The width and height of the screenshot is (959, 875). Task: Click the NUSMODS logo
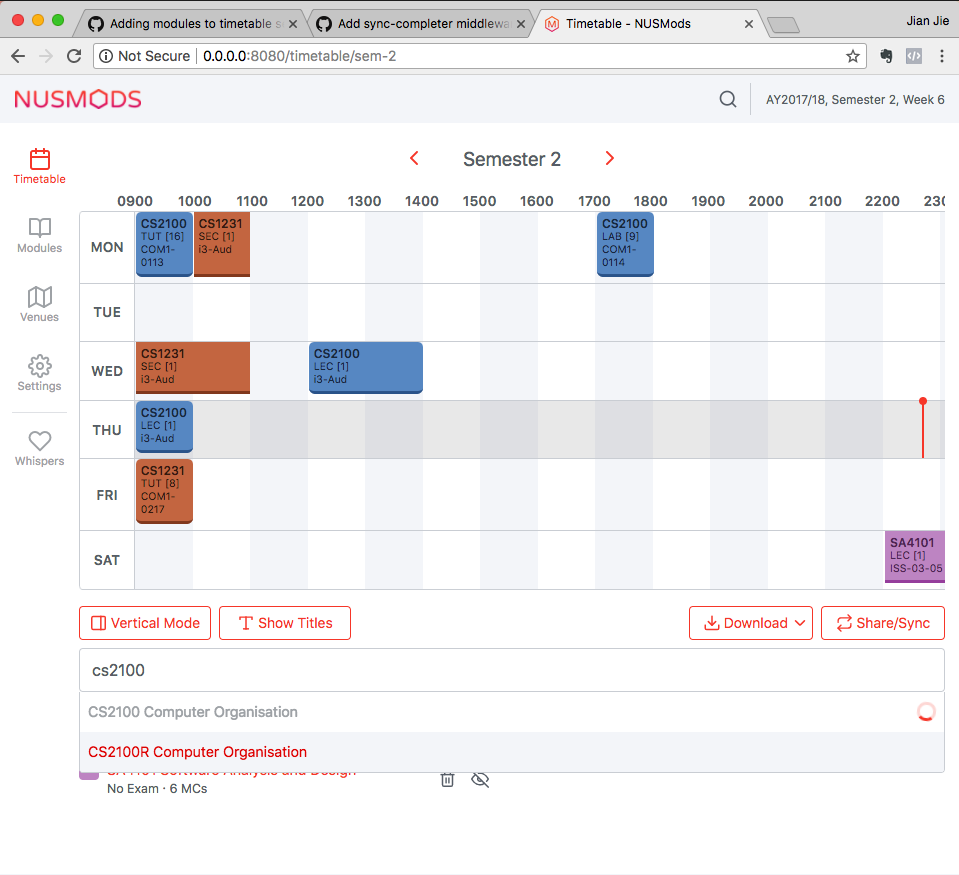point(77,100)
